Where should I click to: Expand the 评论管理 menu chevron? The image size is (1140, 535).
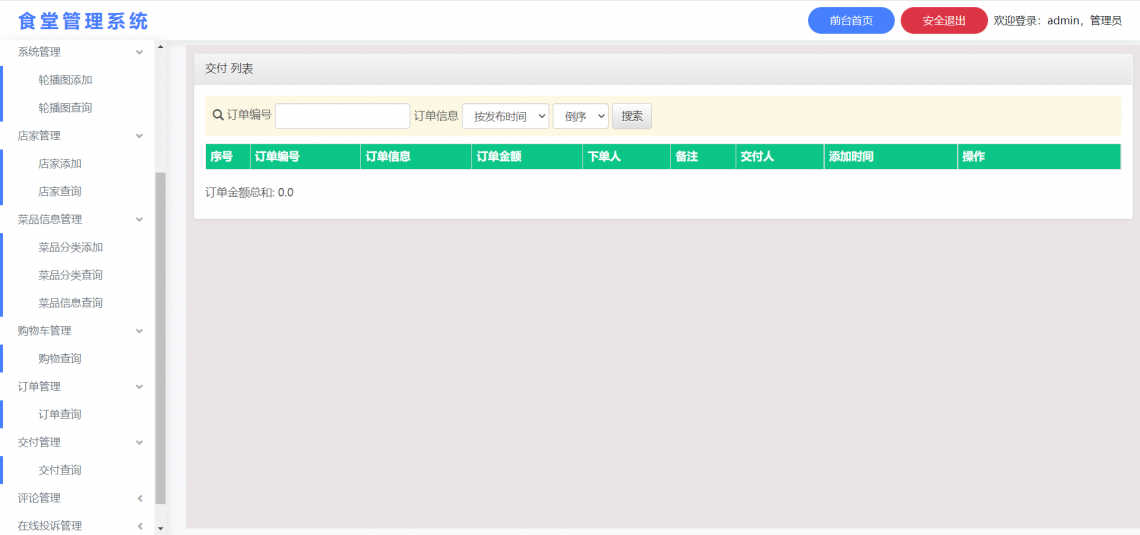tap(140, 498)
